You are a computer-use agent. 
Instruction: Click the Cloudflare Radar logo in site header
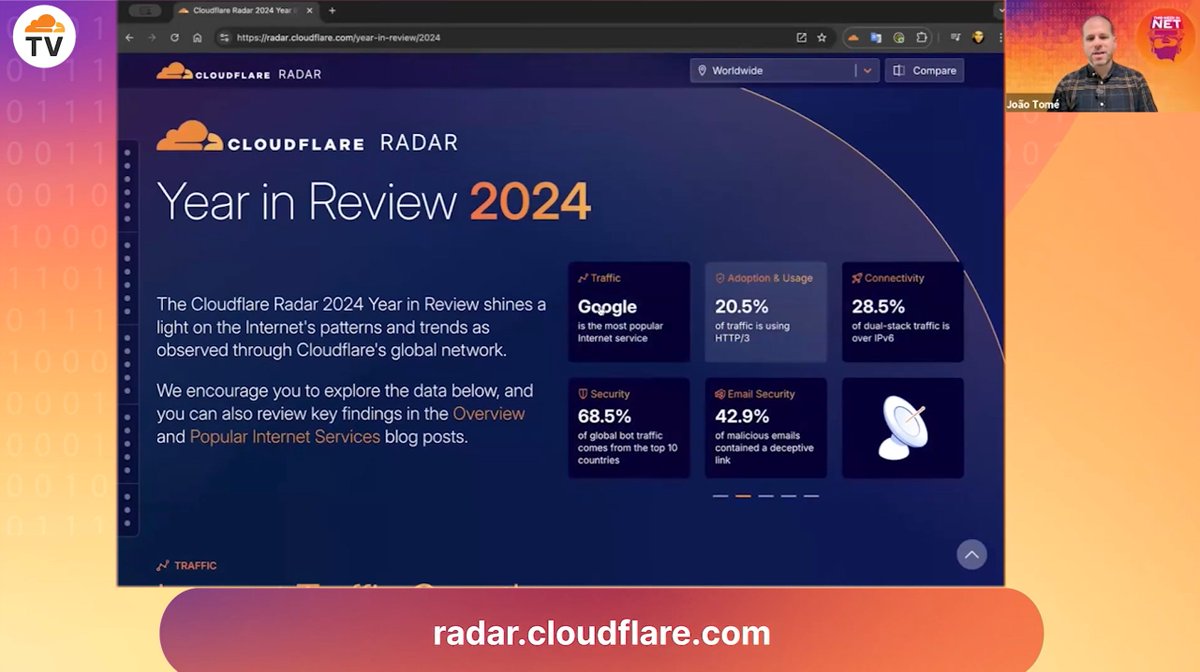(239, 71)
